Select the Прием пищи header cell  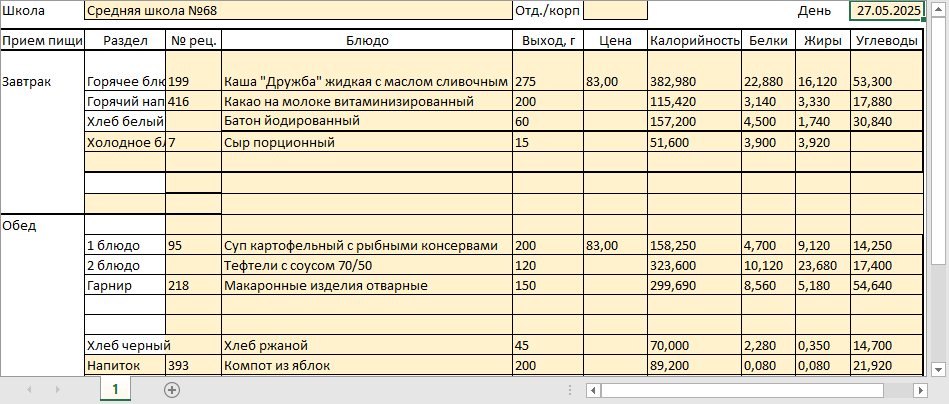[x=42, y=41]
